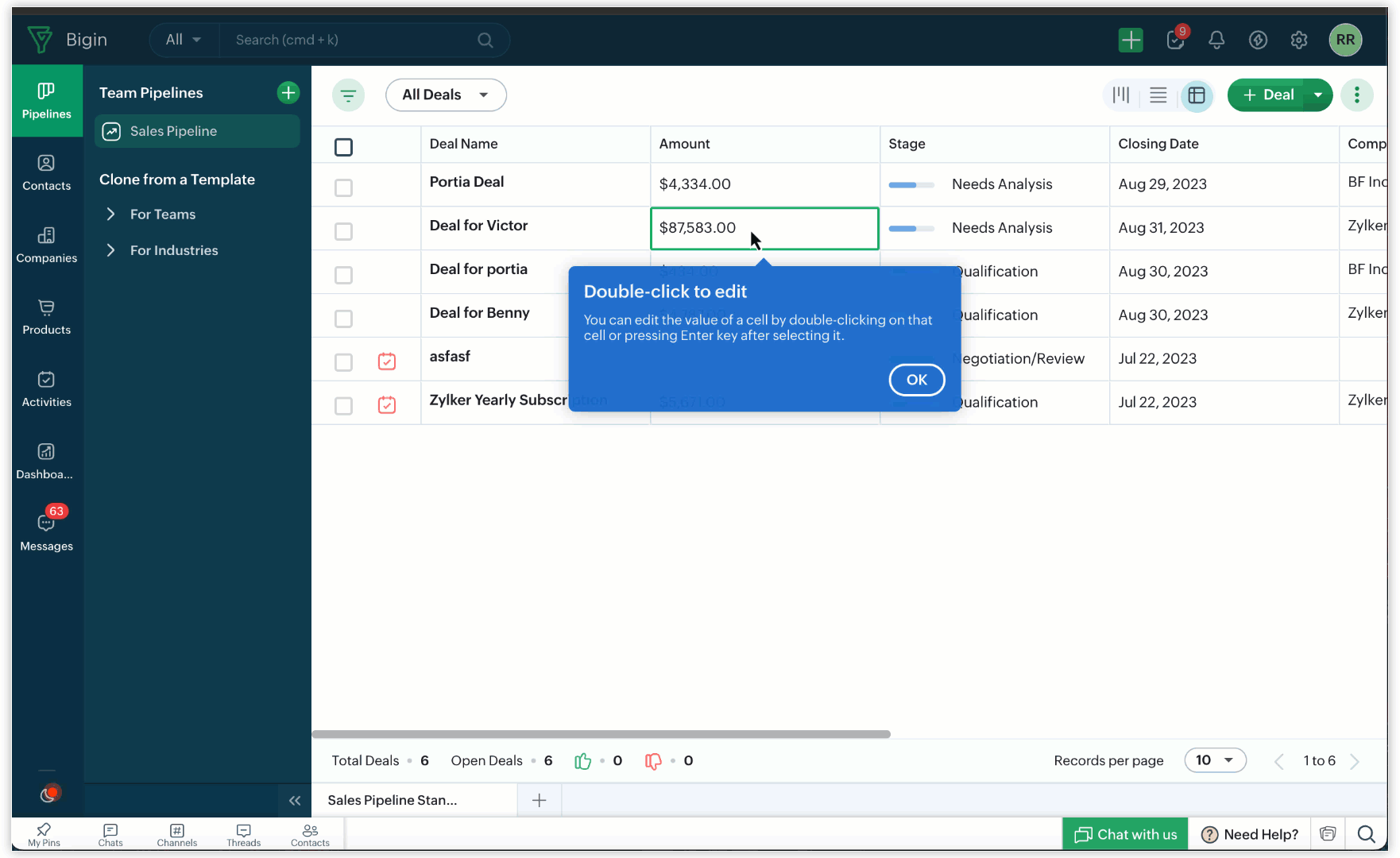Open the three-dot more options menu
This screenshot has width=1400, height=858.
1357,95
